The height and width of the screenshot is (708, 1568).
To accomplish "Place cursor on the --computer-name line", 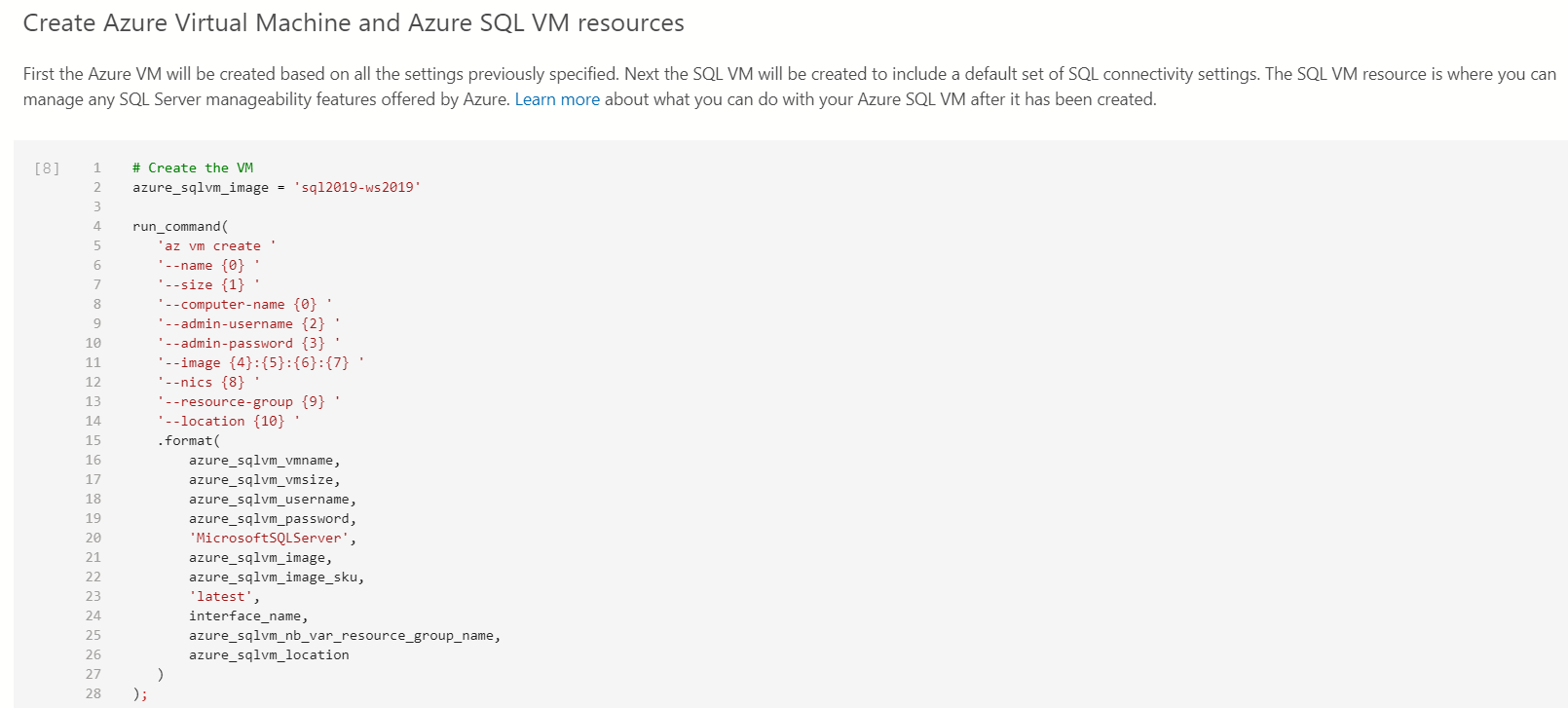I will tap(244, 305).
